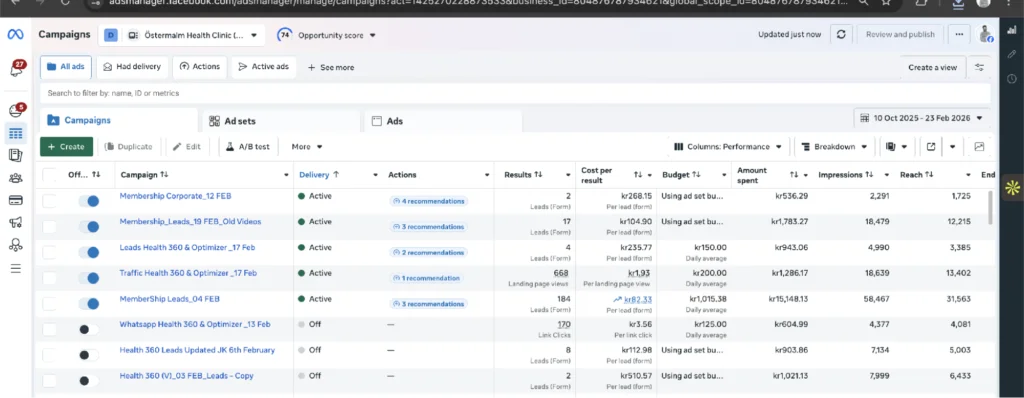The width and height of the screenshot is (1024, 398).
Task: Click the Traffic Health 360 1 recommendation badge
Action: (426, 278)
